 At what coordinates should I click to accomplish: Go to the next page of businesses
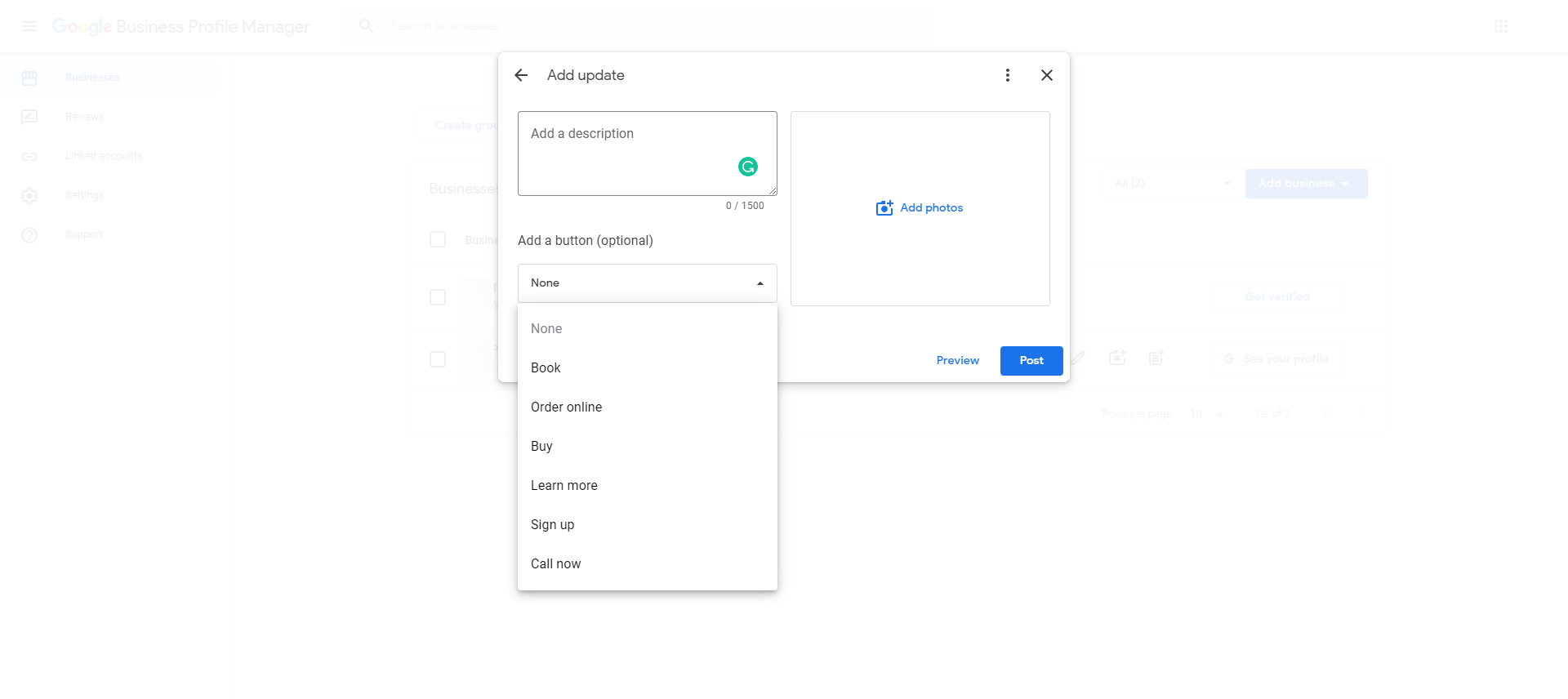click(x=1362, y=413)
